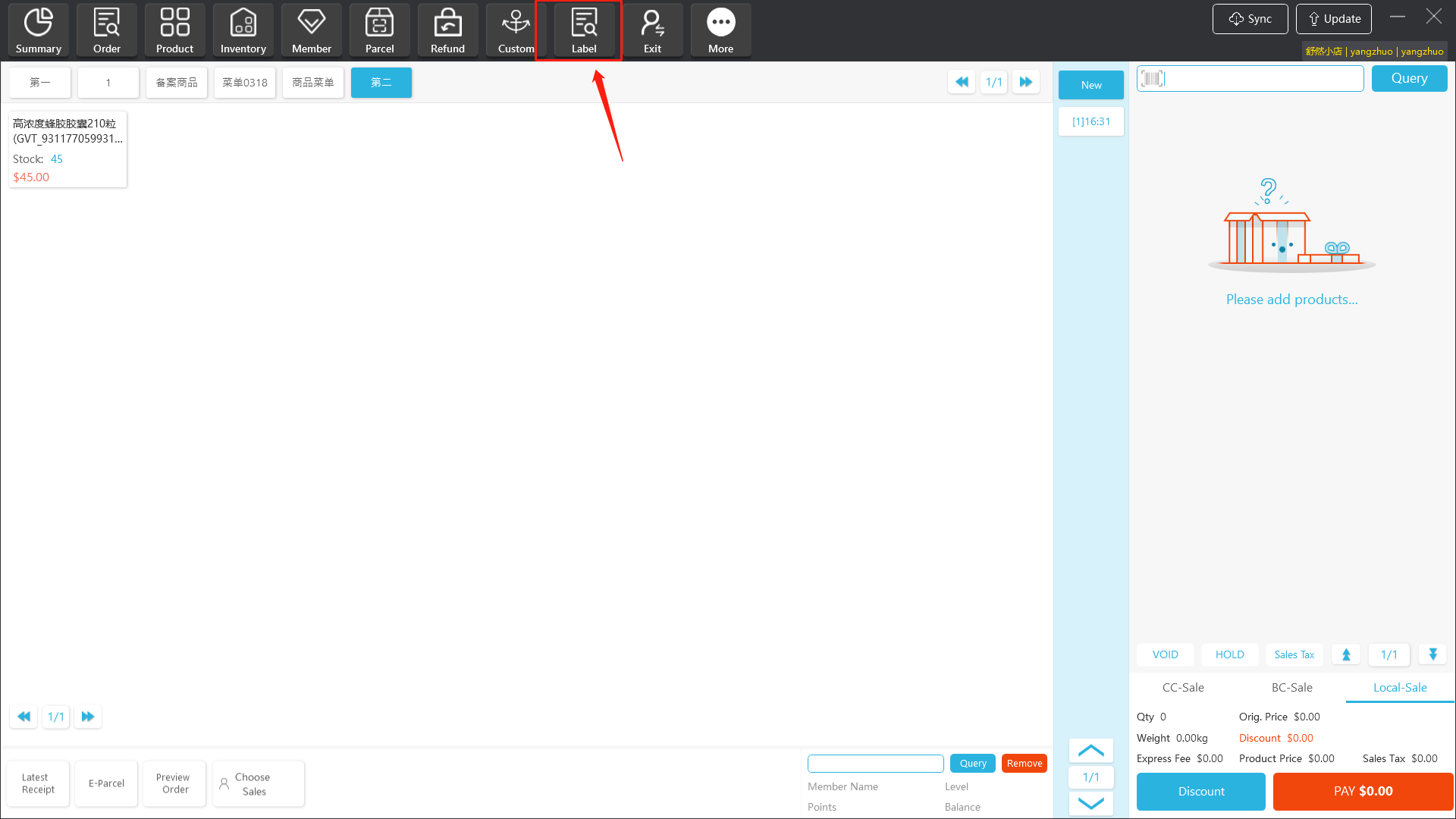The width and height of the screenshot is (1456, 819).
Task: Click the Sync cloud button
Action: [1250, 19]
